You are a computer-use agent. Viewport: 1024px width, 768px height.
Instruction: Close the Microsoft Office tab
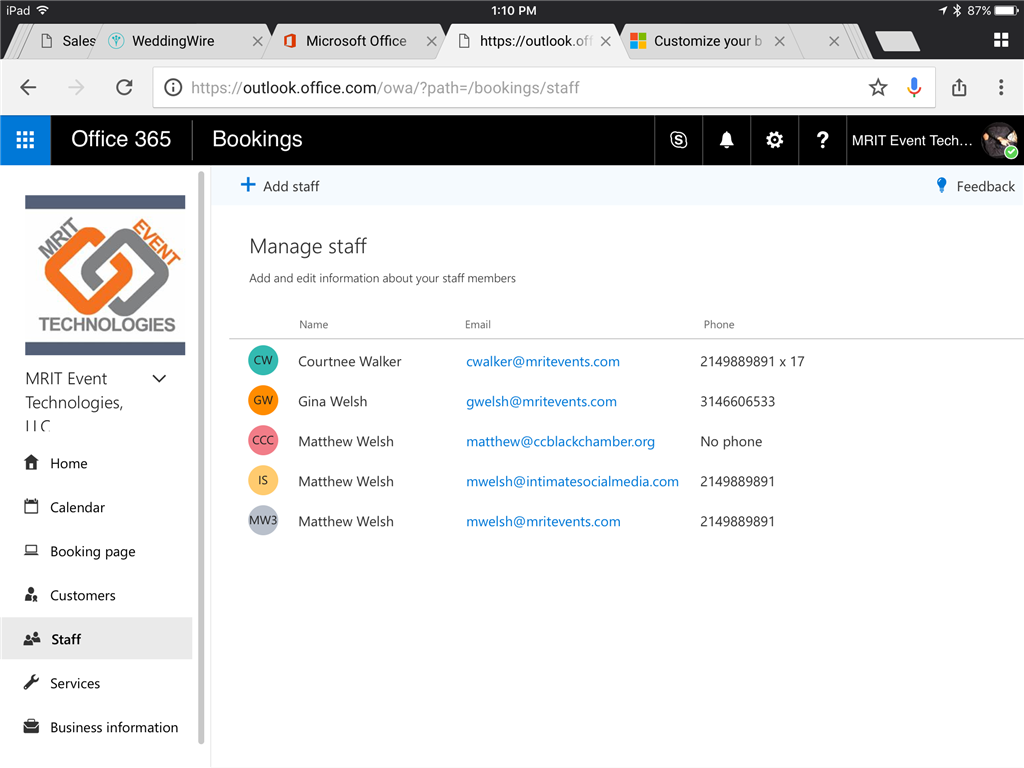[x=431, y=41]
